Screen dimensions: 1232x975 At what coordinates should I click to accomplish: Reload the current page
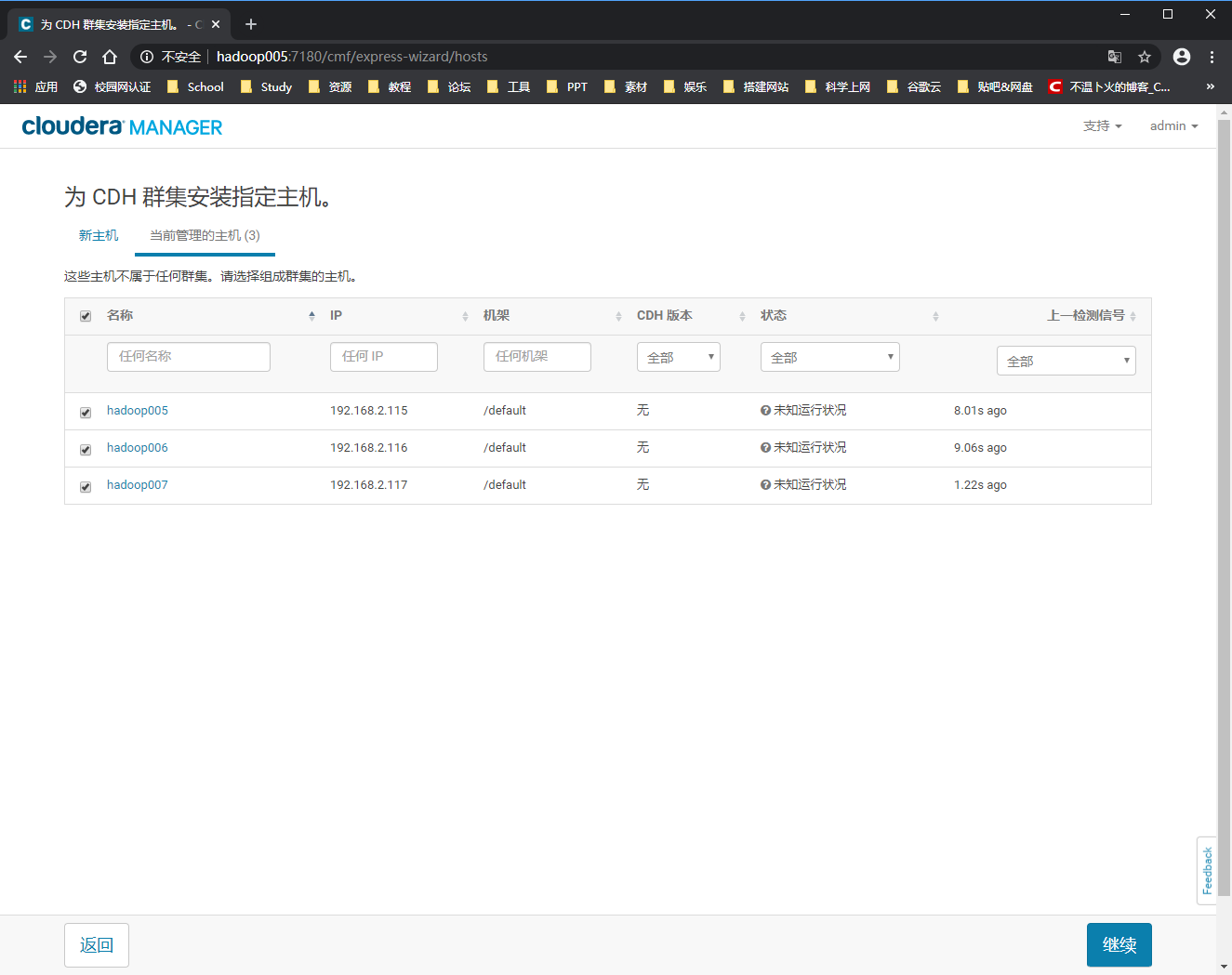click(80, 57)
